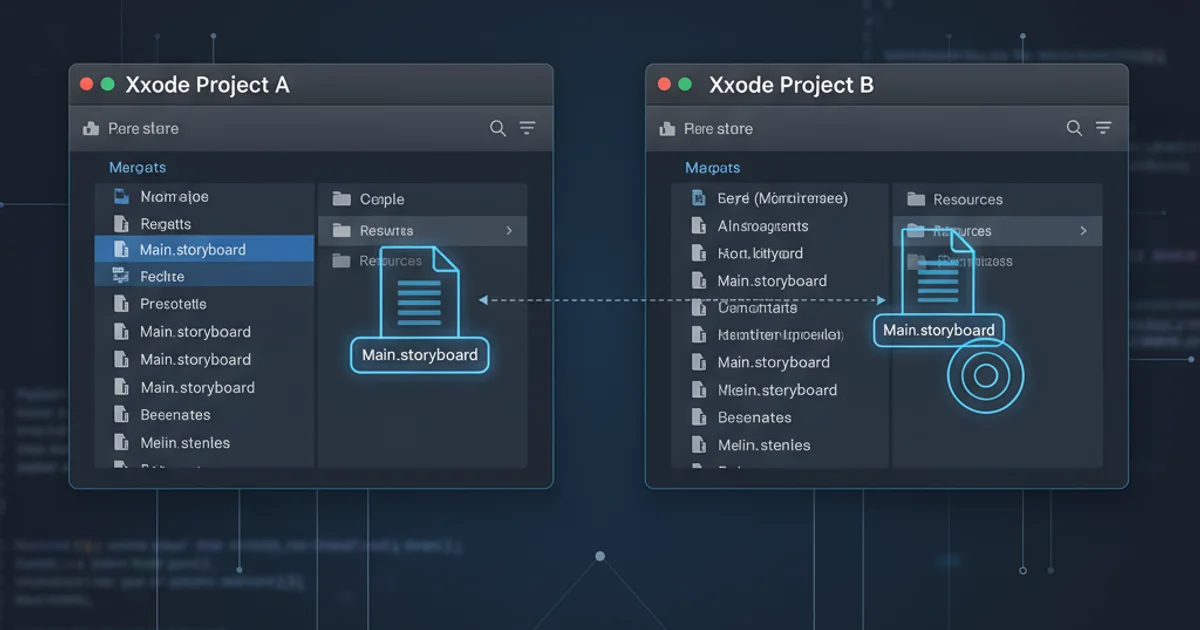Select Mkein.steryboard in Project B's list
Viewport: 1200px width, 630px height.
[x=777, y=390]
